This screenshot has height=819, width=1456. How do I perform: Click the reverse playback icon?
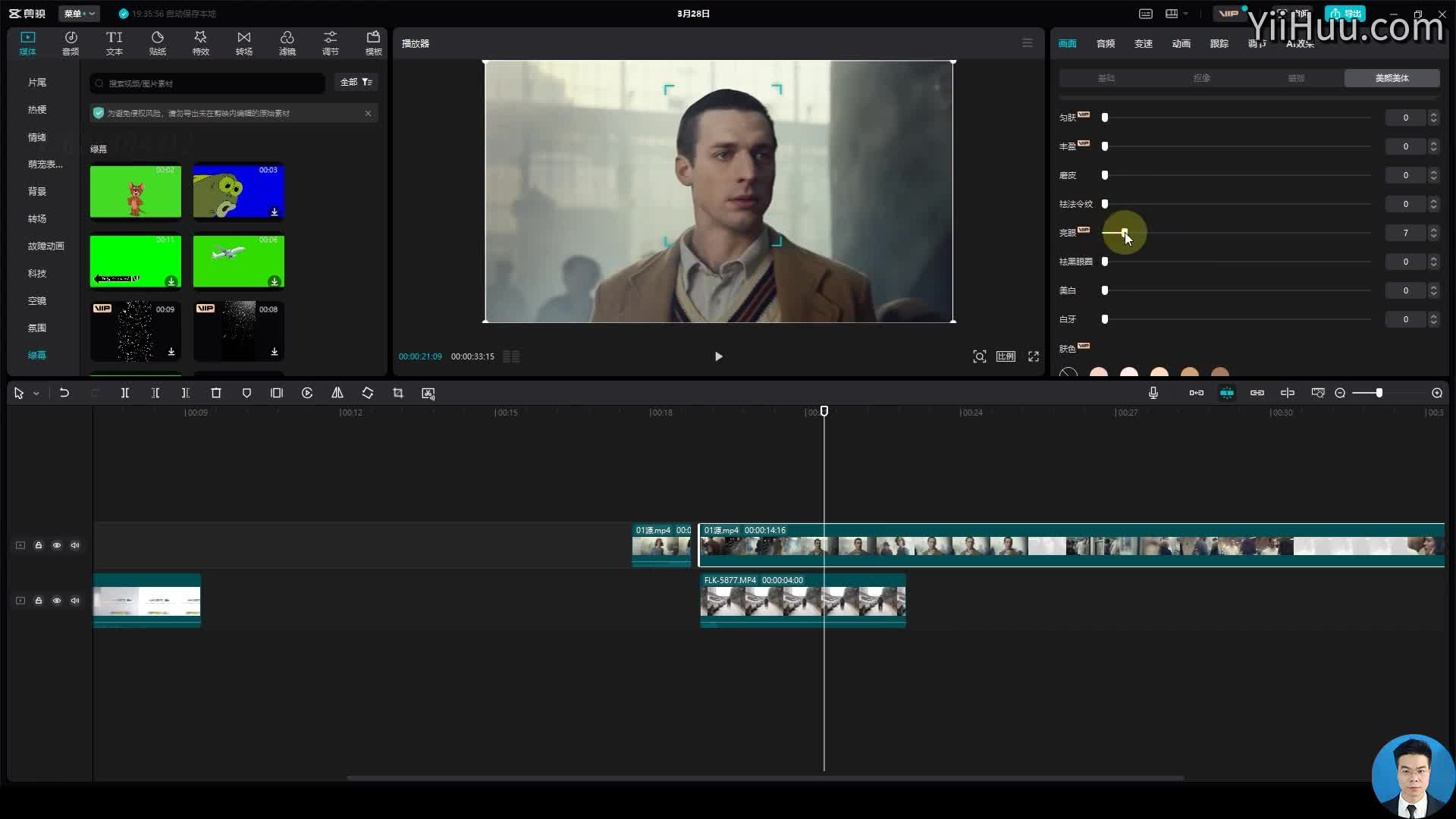(x=307, y=393)
